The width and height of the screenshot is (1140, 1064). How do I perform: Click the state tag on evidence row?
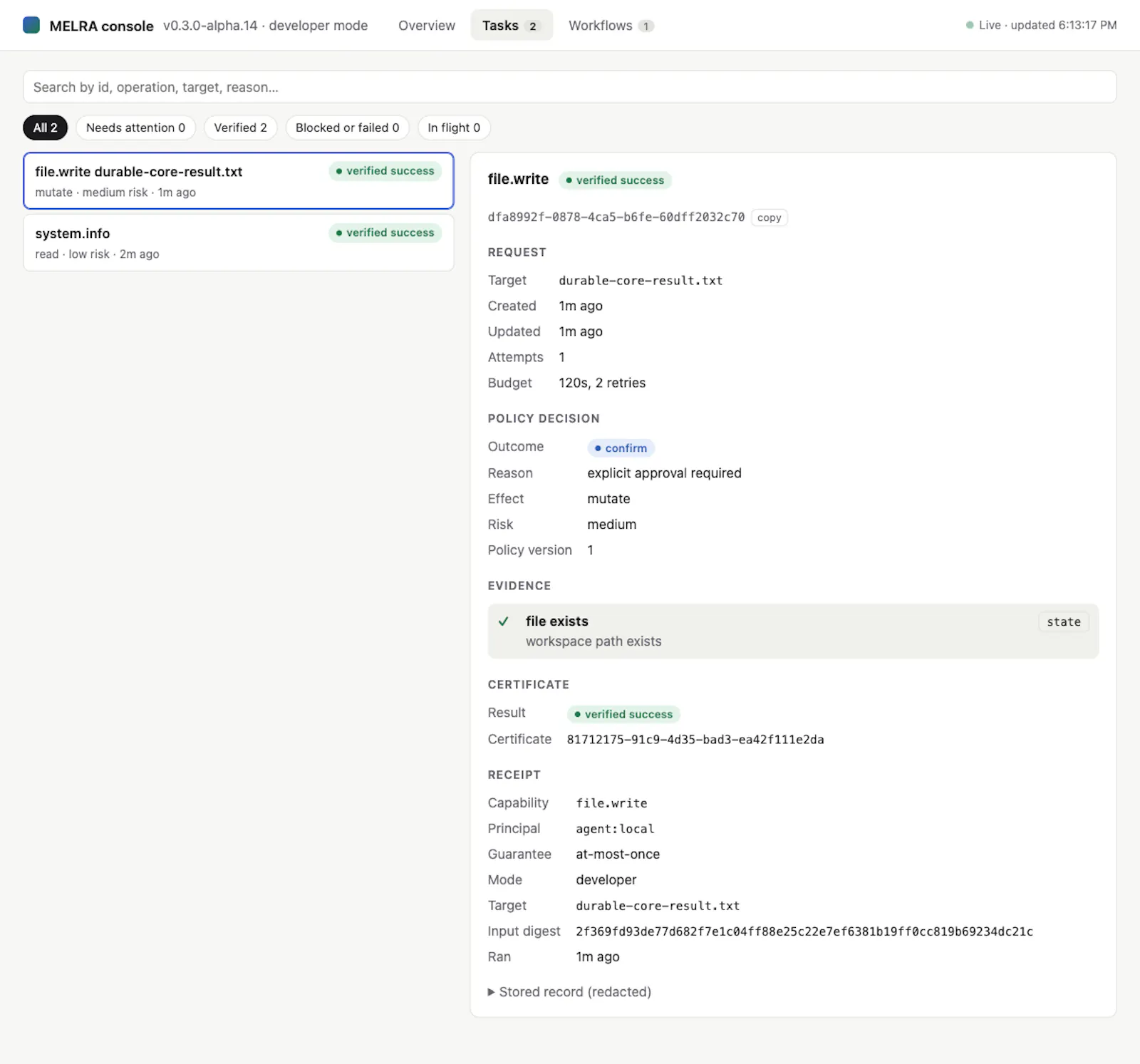click(x=1063, y=621)
